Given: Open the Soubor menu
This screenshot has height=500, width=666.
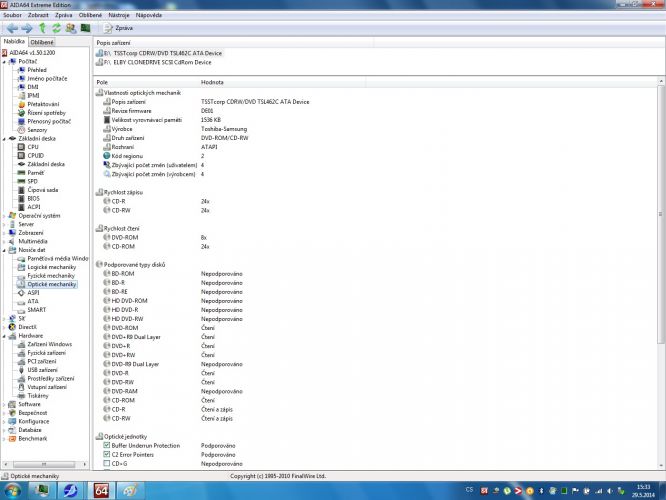Looking at the screenshot, I should pos(12,15).
